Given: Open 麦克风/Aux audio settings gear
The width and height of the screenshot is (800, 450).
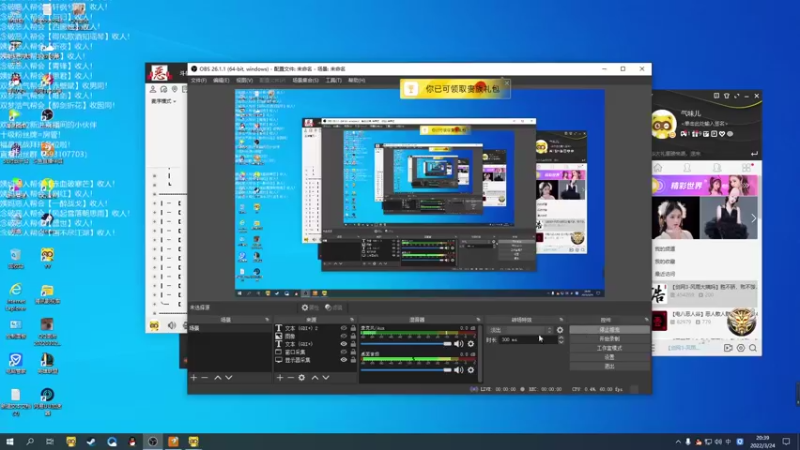Looking at the screenshot, I should [x=471, y=344].
